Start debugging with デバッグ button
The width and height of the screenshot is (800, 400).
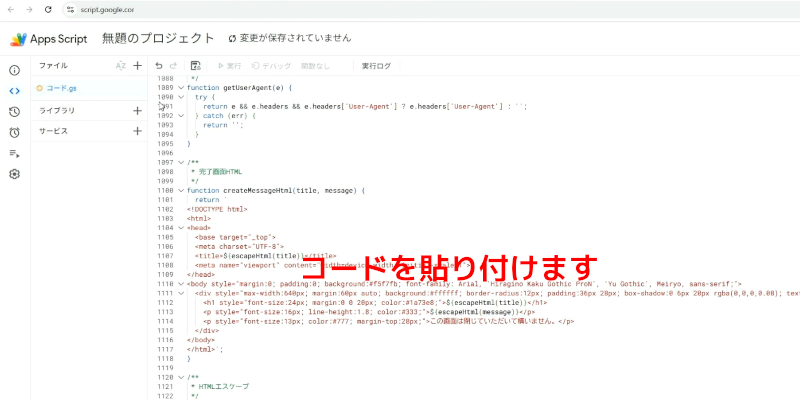(x=271, y=66)
